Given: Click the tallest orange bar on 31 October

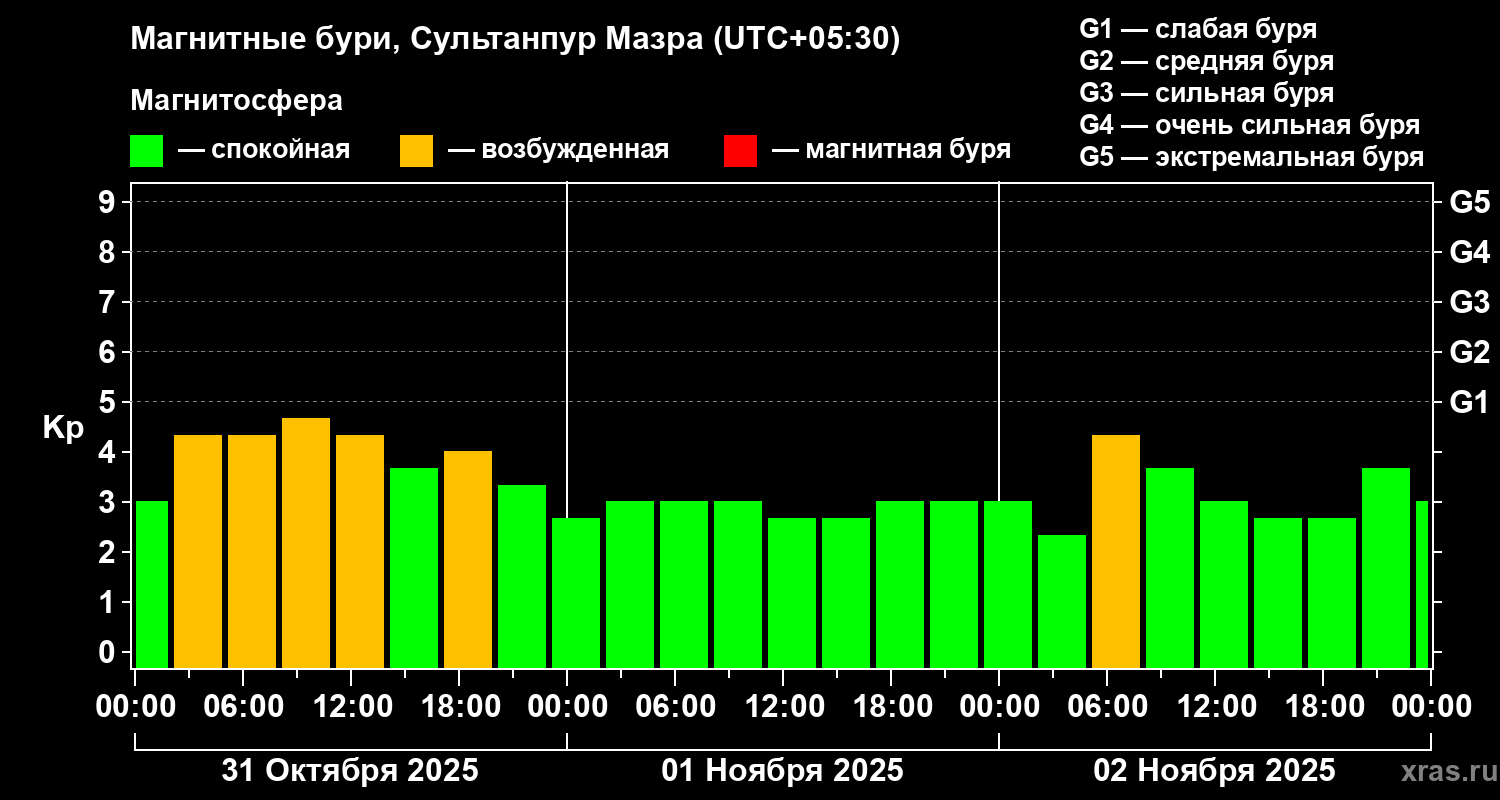Looking at the screenshot, I should [306, 543].
